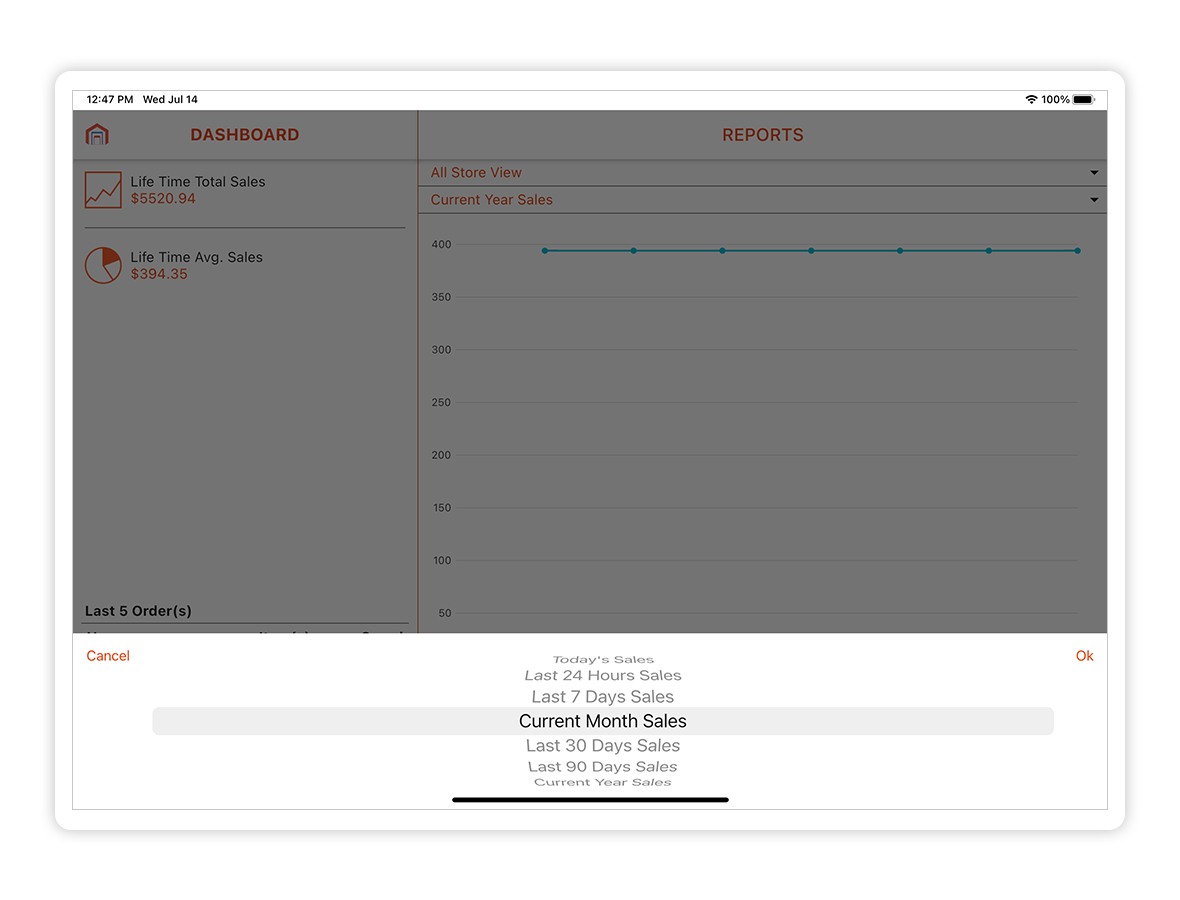Click the Life Time Total Sales label
The image size is (1180, 900).
198,181
